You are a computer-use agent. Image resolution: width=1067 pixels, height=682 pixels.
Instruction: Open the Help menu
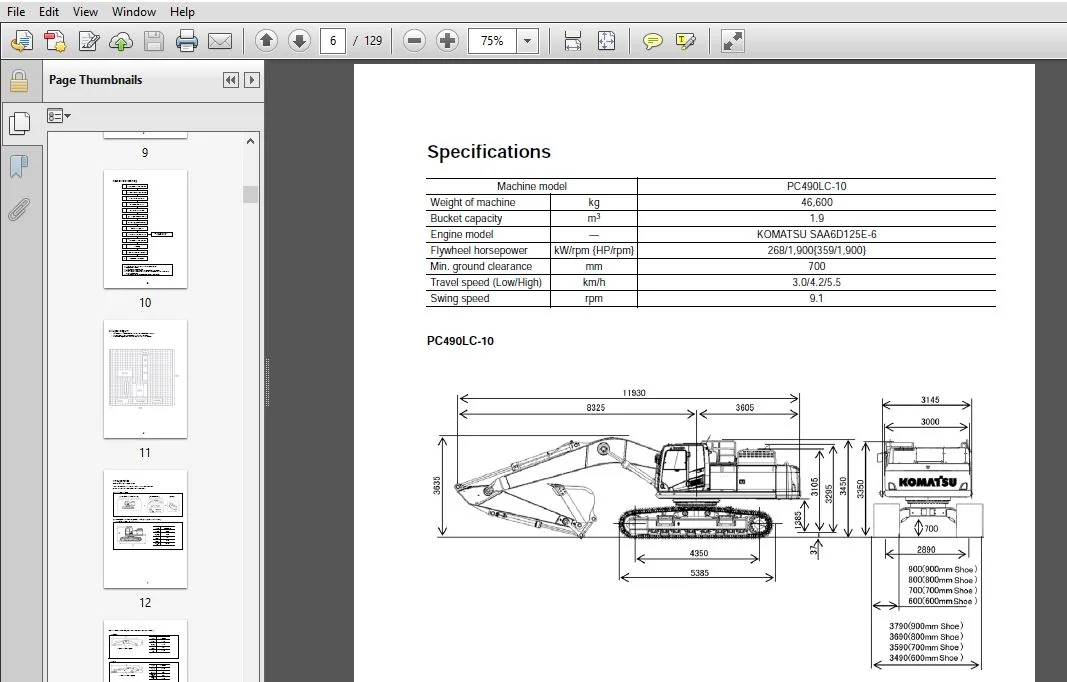[182, 12]
